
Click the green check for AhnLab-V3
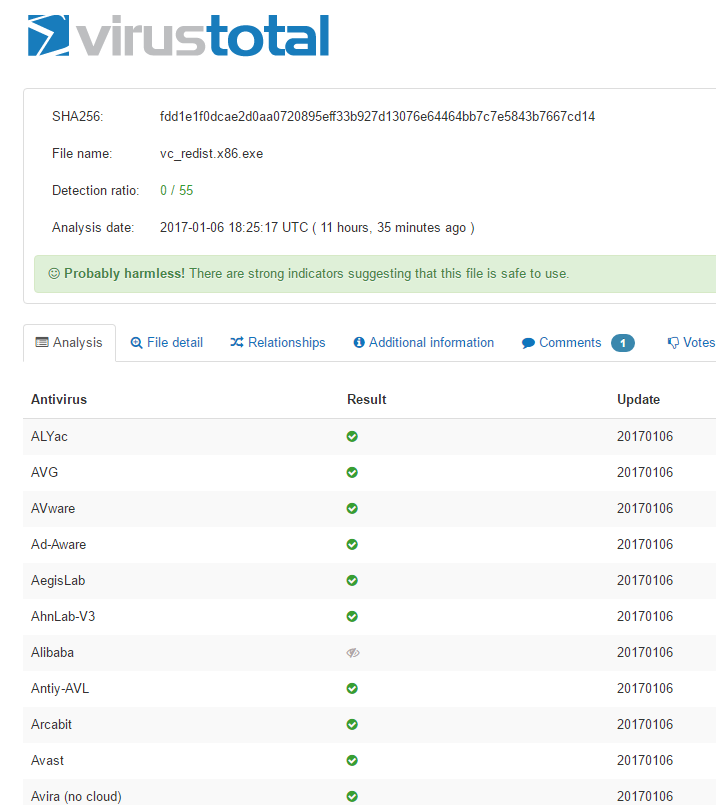352,616
